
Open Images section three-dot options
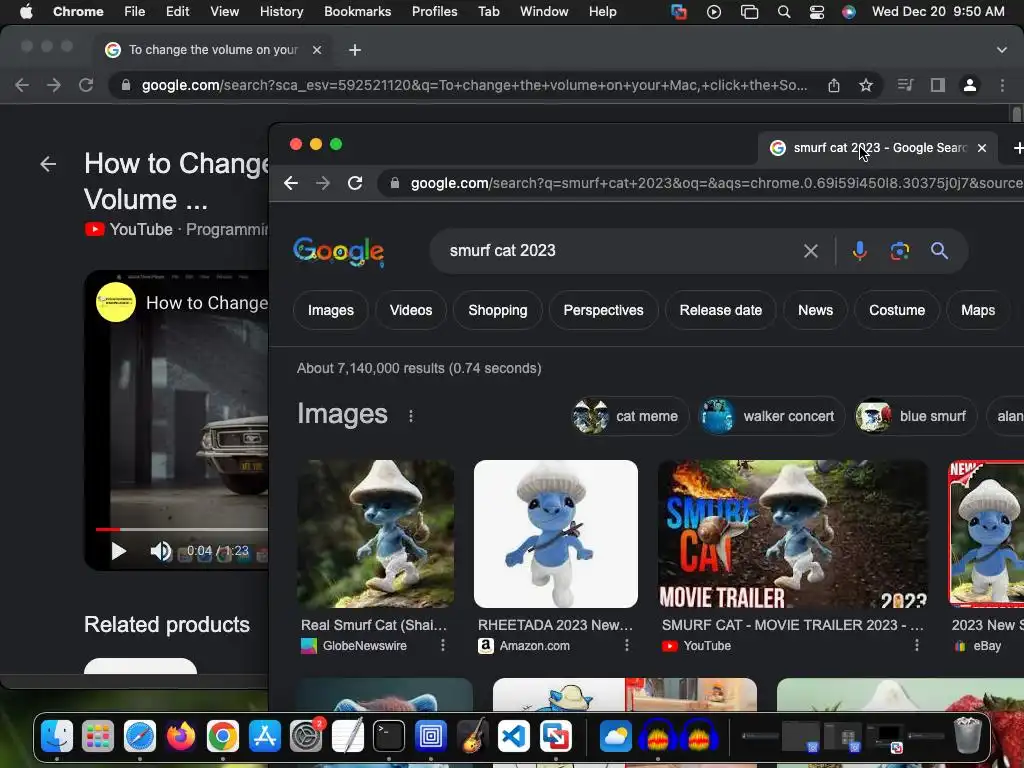coord(411,415)
